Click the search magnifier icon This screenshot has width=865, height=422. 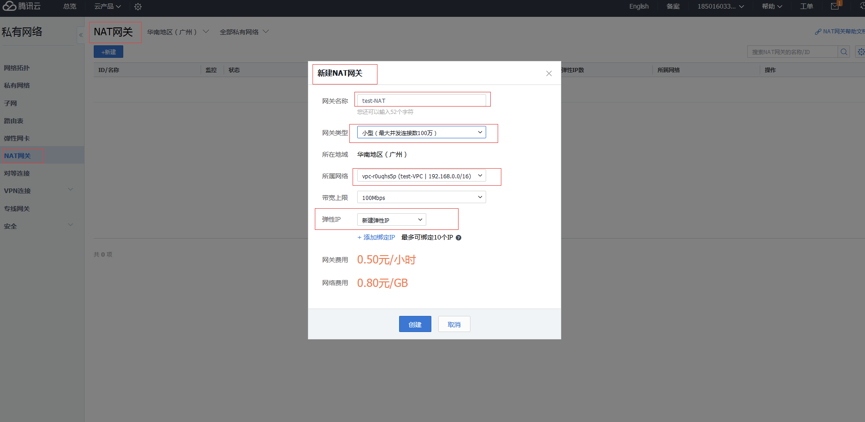coord(844,52)
